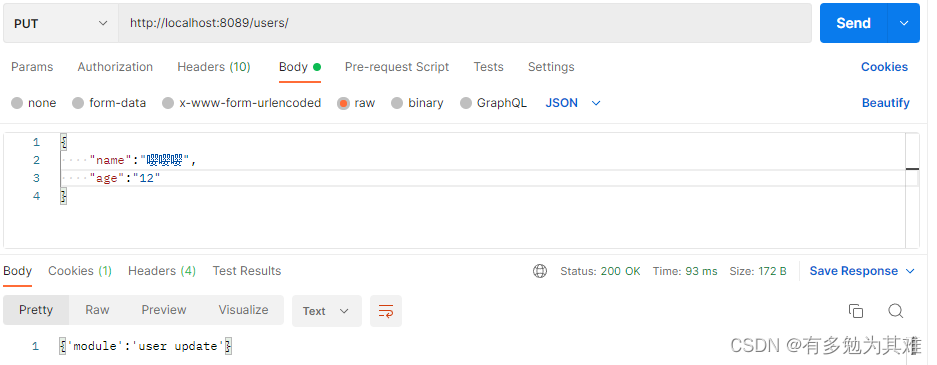
Task: Select the request Body tab
Action: pos(300,67)
